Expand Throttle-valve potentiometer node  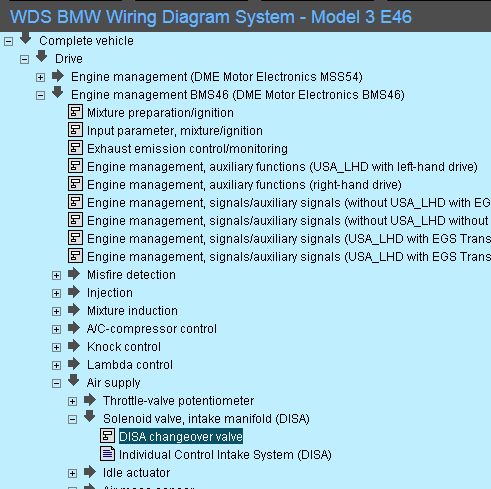click(x=73, y=402)
